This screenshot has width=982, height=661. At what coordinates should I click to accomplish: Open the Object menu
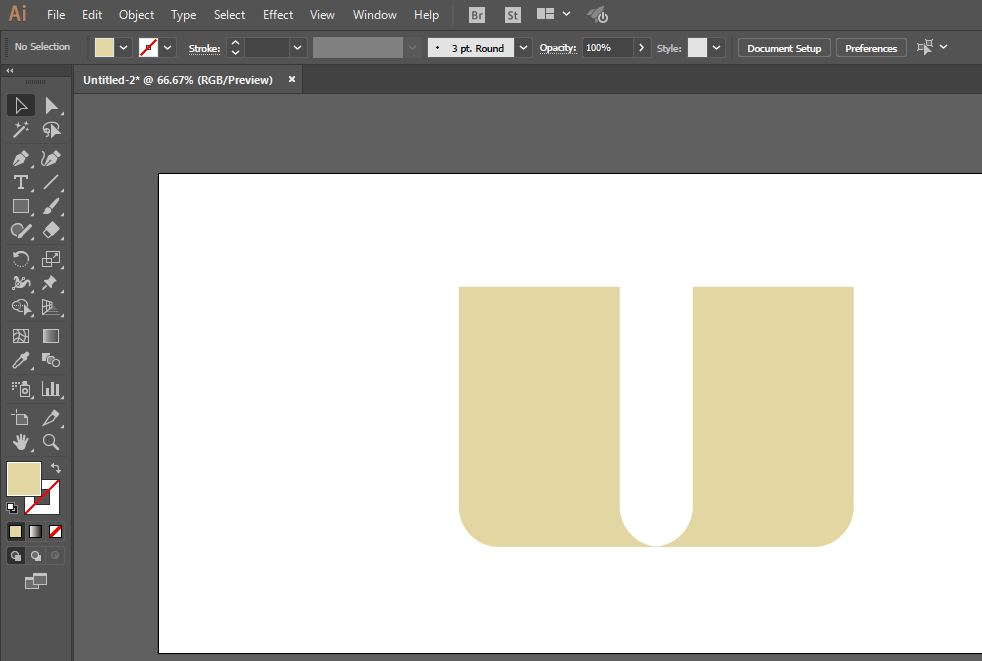click(136, 14)
